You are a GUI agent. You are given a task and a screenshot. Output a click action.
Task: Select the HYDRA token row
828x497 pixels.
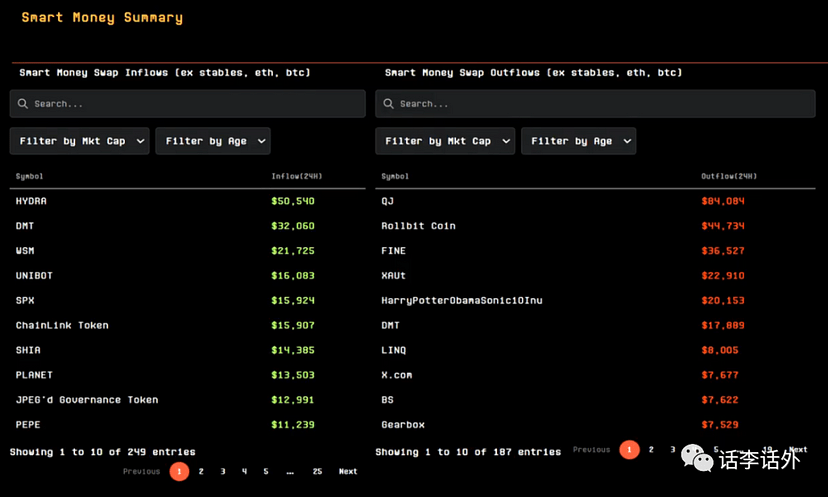pyautogui.click(x=31, y=201)
